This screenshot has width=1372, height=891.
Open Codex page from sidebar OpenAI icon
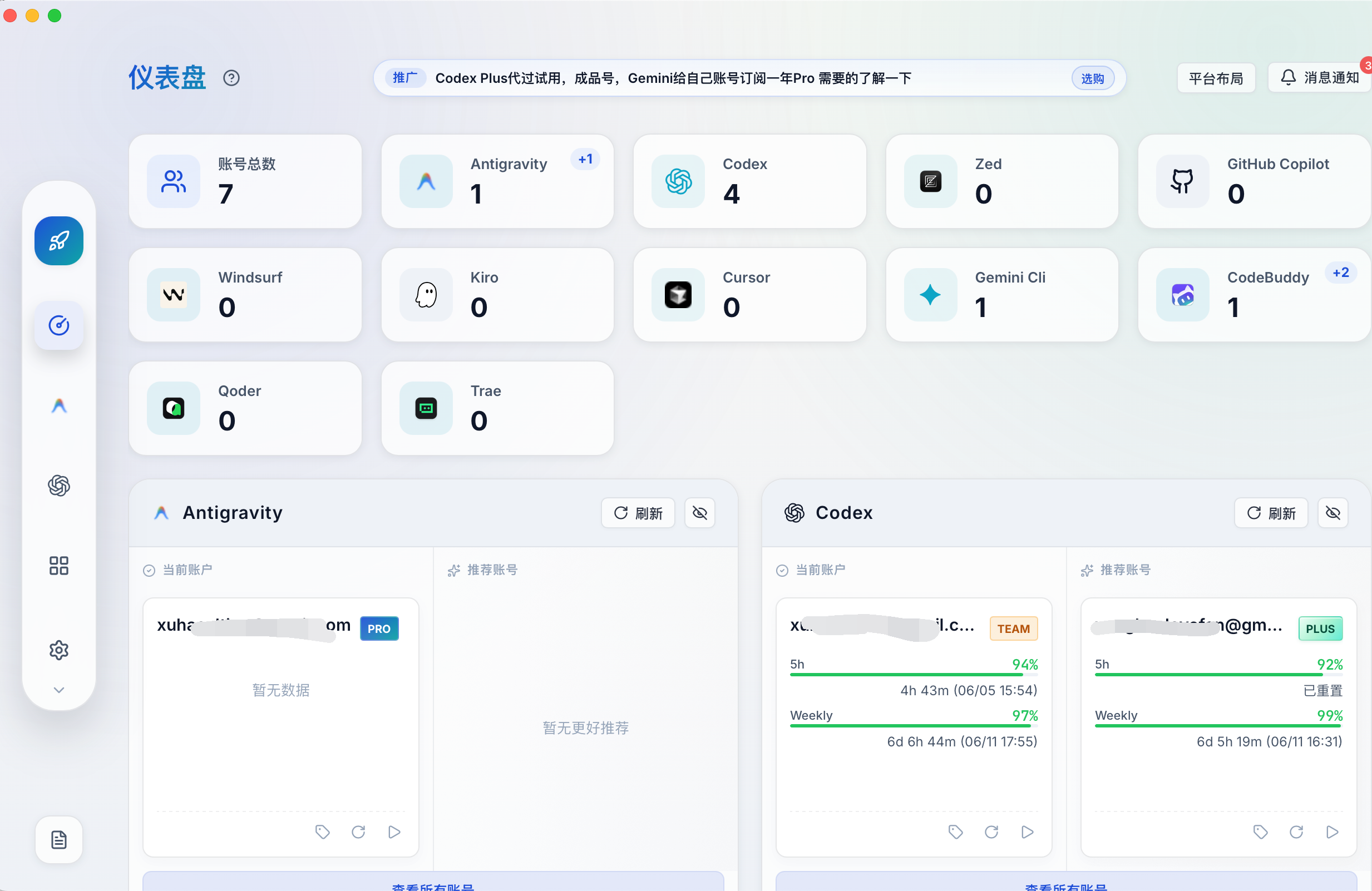point(59,486)
